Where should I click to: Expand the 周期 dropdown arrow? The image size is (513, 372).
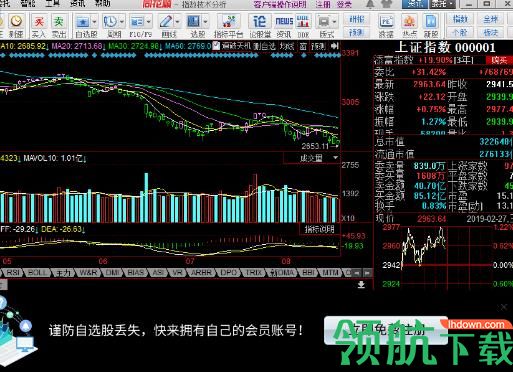[122, 22]
